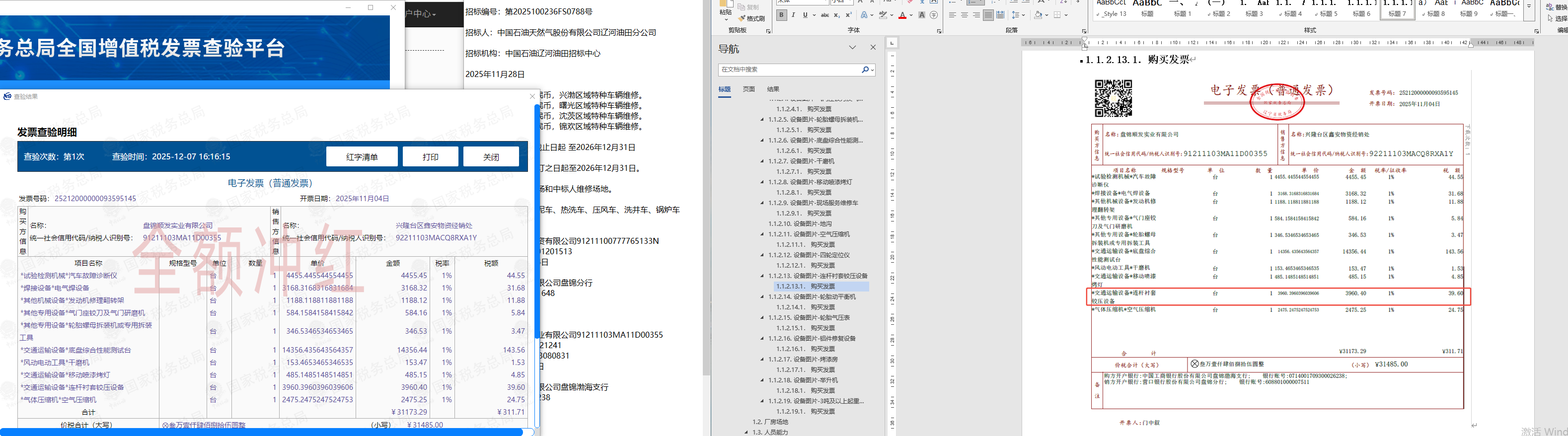This screenshot has width=1568, height=436.
Task: Click buyer name 盘锦顺发实业有限公司
Action: [x=178, y=226]
